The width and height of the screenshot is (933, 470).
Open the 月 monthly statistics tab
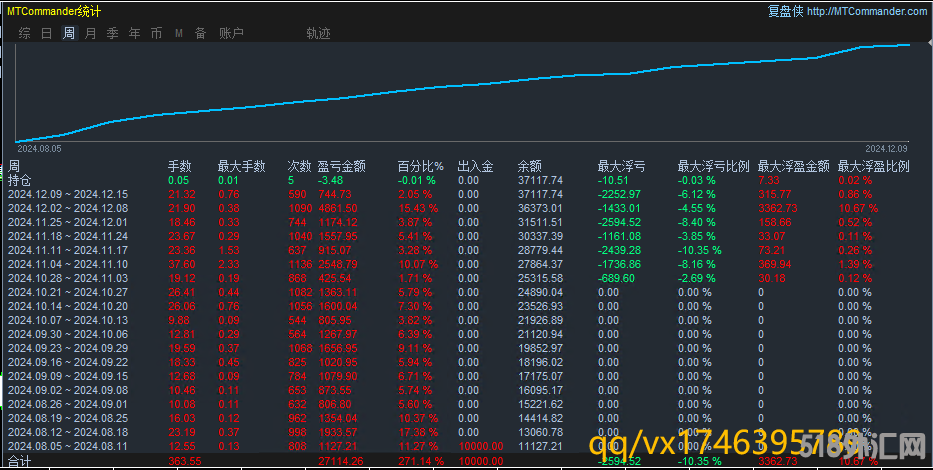point(91,33)
